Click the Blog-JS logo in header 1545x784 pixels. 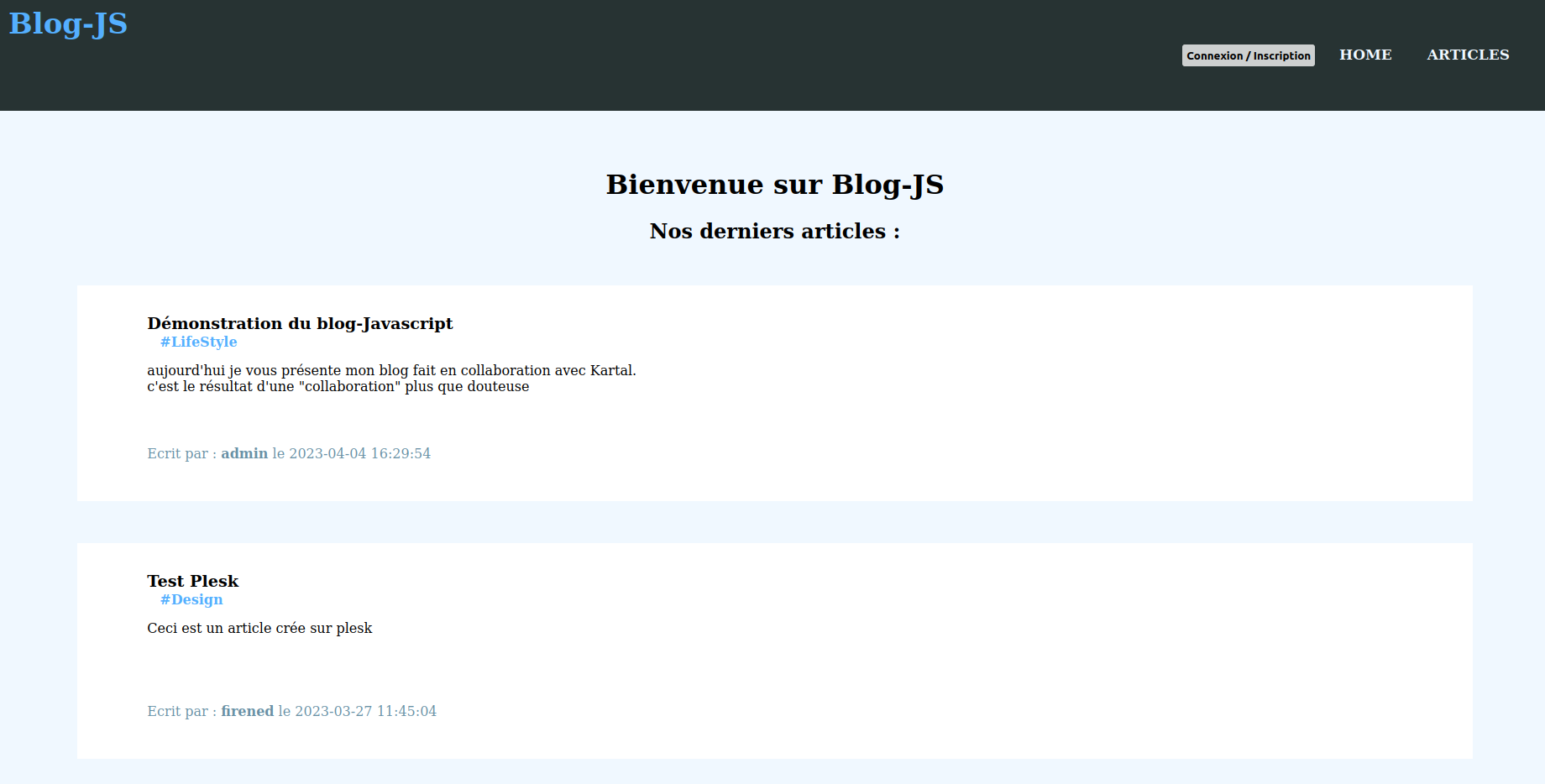tap(68, 24)
